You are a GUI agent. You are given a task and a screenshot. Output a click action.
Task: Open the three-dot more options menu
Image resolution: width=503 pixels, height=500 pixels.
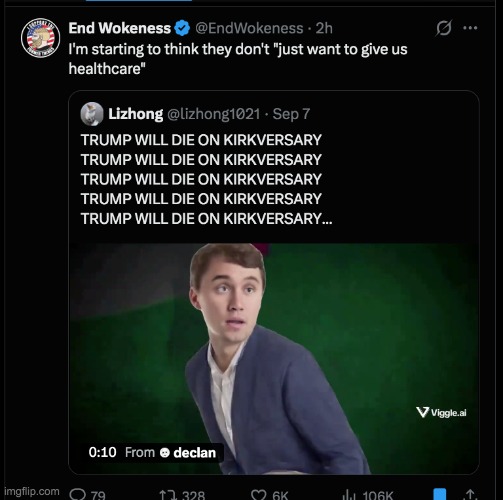pos(470,28)
